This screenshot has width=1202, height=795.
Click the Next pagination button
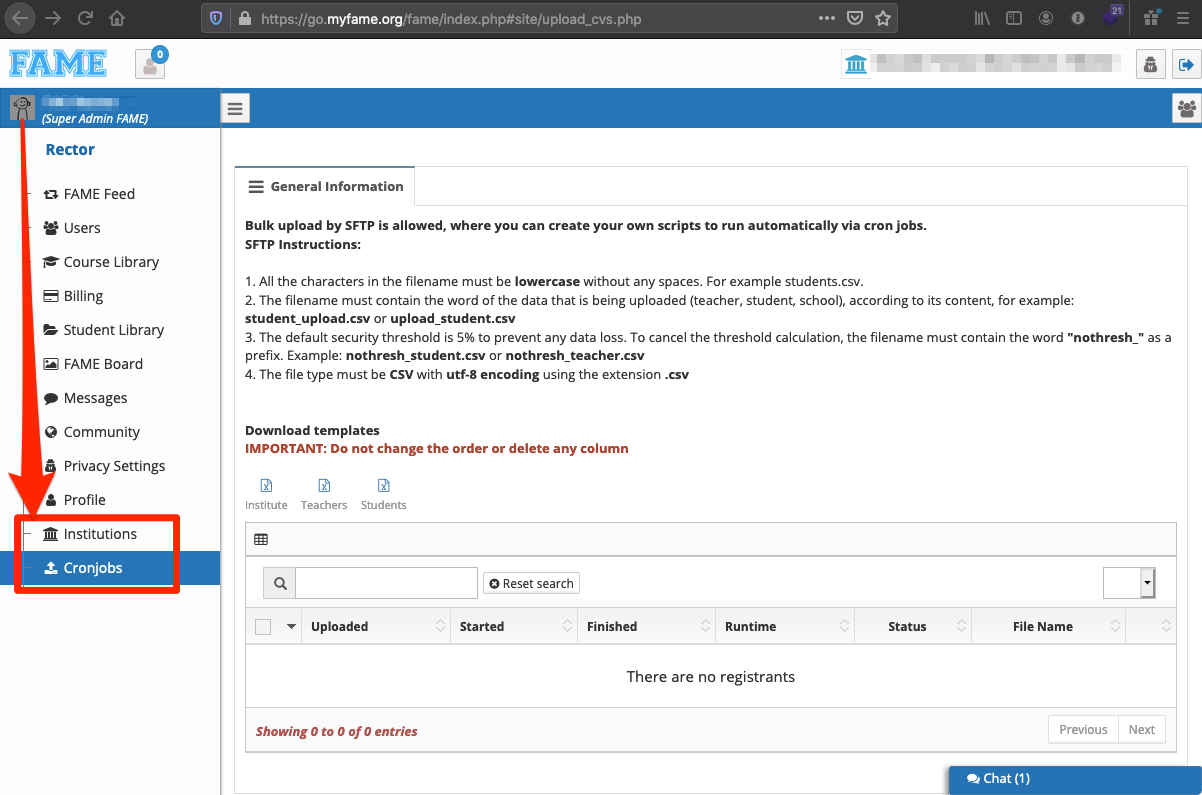pos(1142,730)
